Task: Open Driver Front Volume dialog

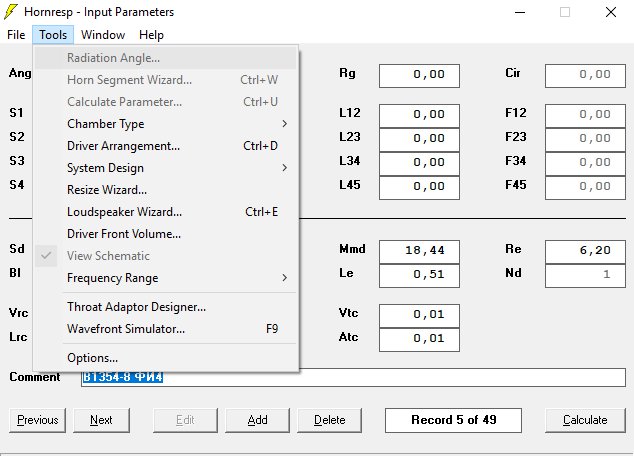Action: point(165,234)
